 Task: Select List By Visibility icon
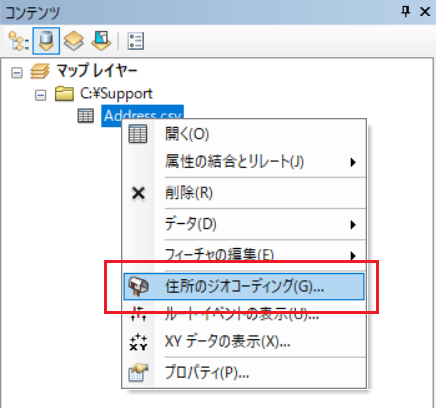coord(74,41)
